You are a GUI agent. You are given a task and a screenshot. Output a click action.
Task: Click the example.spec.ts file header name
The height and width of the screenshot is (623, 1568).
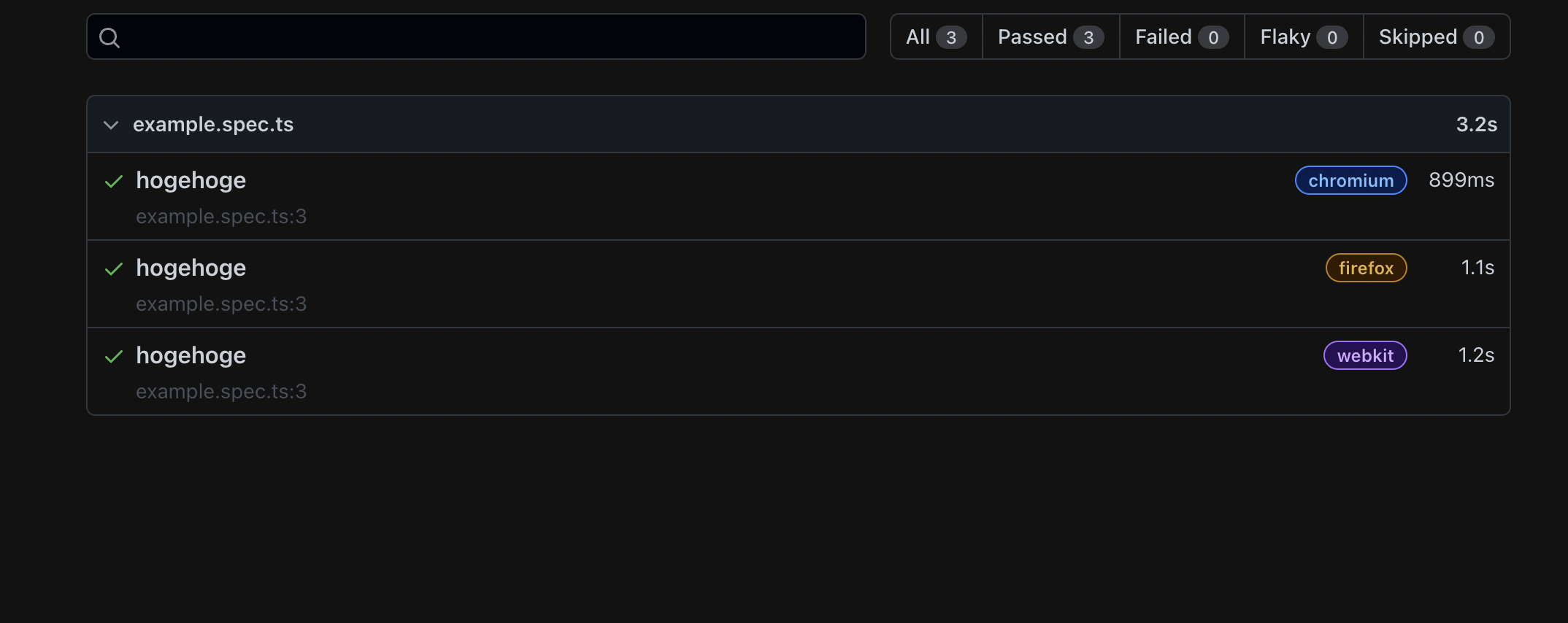tap(213, 125)
